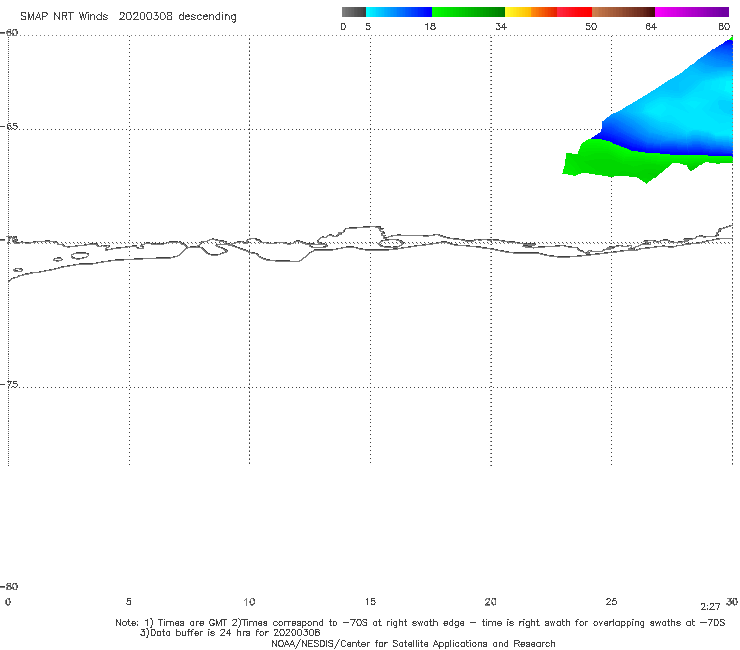Viewport: 740px width, 650px height.
Task: Click the longitude axis label 5
Action: tap(128, 602)
